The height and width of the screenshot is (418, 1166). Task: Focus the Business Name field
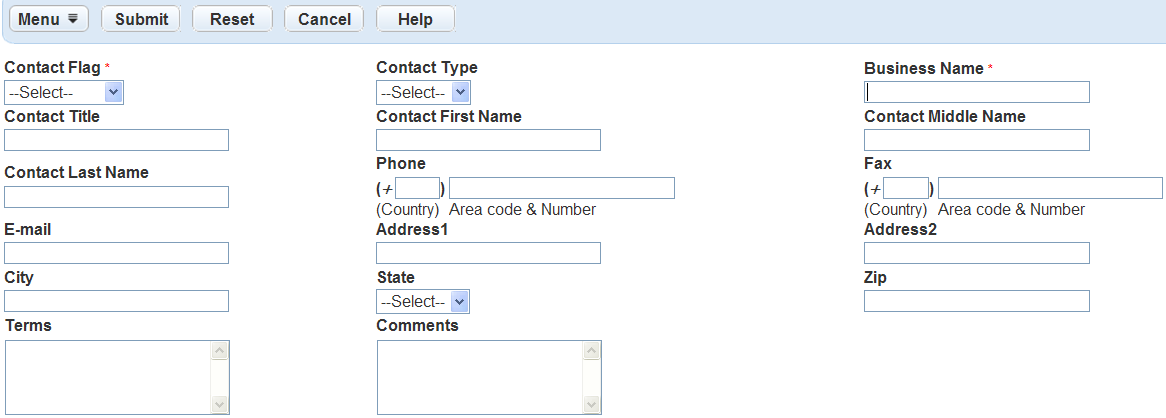tap(977, 92)
